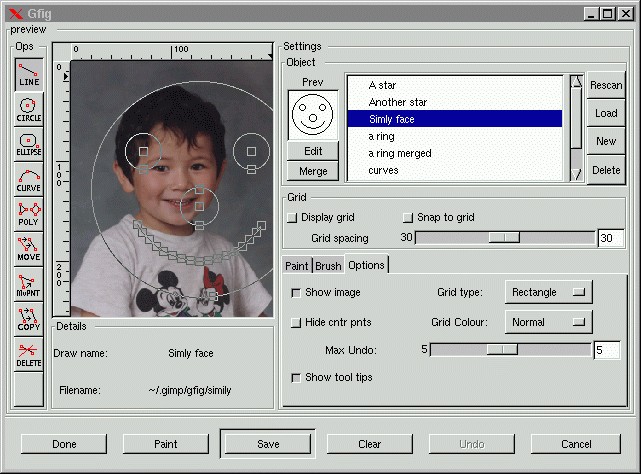Switch to the Paint tab

tap(297, 266)
